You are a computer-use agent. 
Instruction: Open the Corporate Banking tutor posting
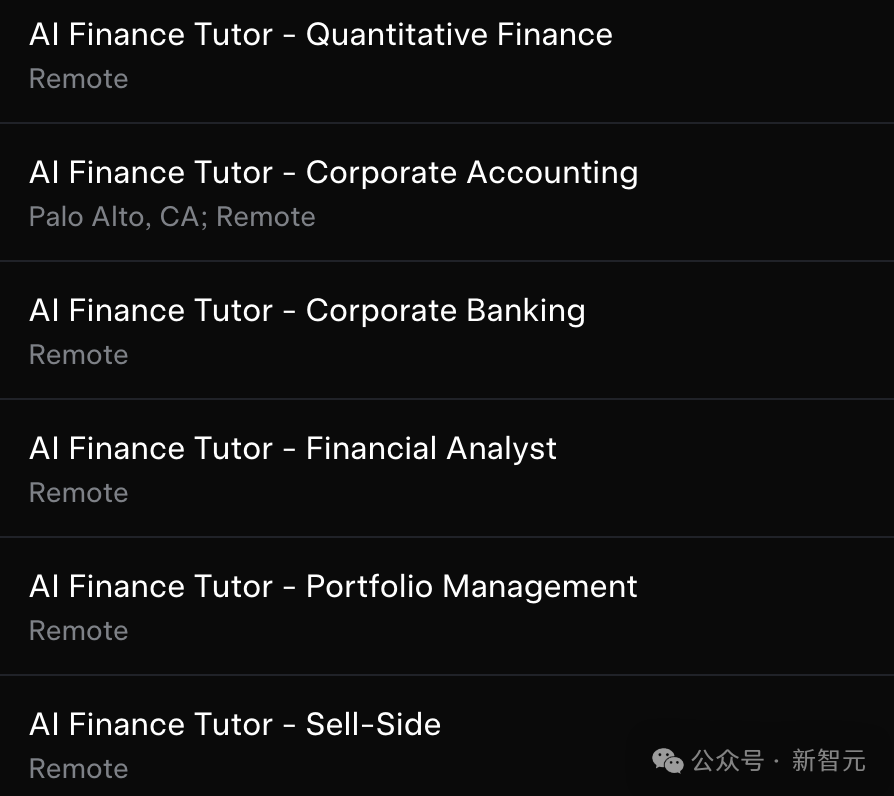click(x=307, y=311)
